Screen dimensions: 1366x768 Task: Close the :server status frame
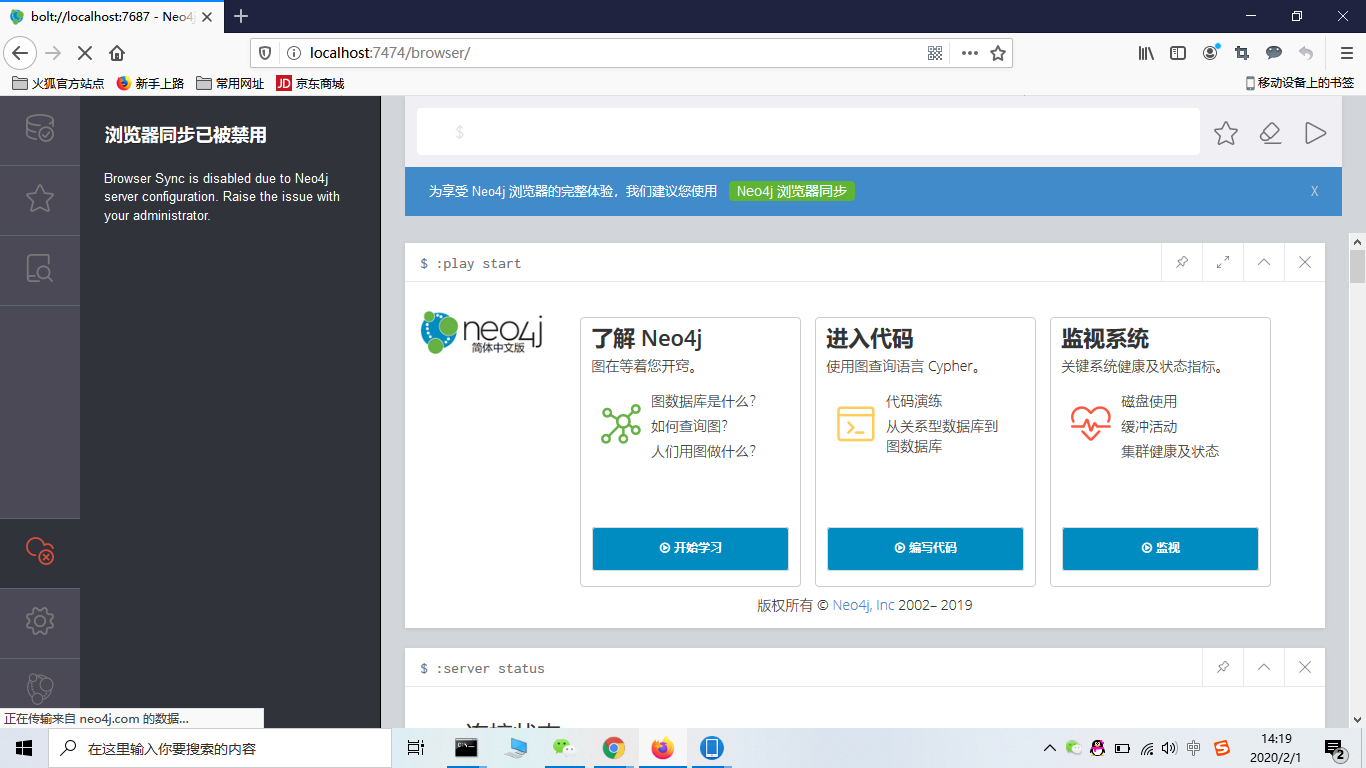tap(1305, 668)
